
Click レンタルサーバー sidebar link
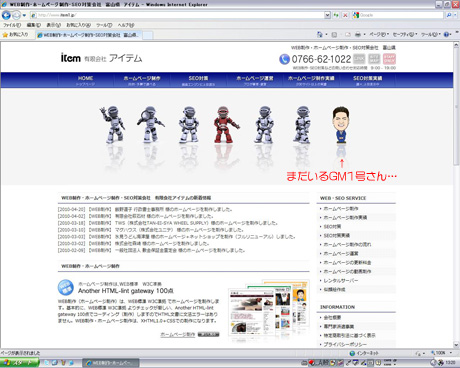click(341, 280)
